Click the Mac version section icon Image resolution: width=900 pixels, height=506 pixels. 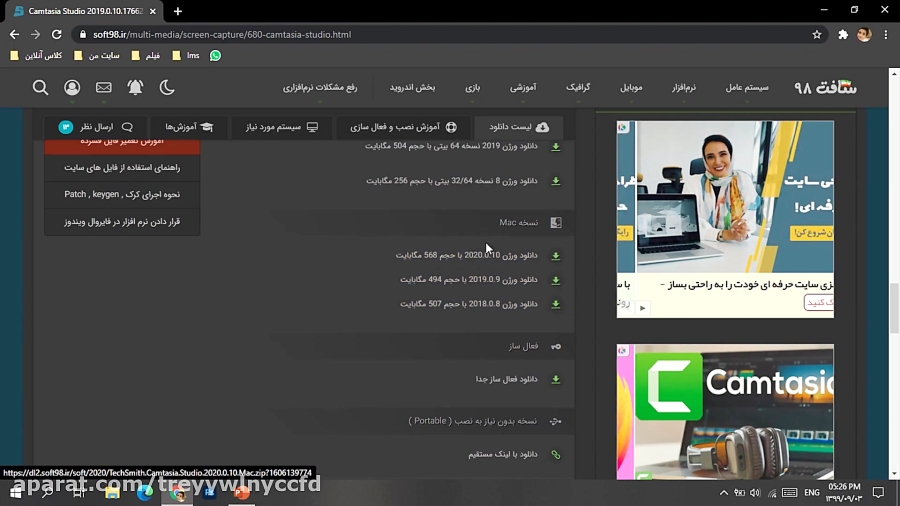tap(556, 223)
